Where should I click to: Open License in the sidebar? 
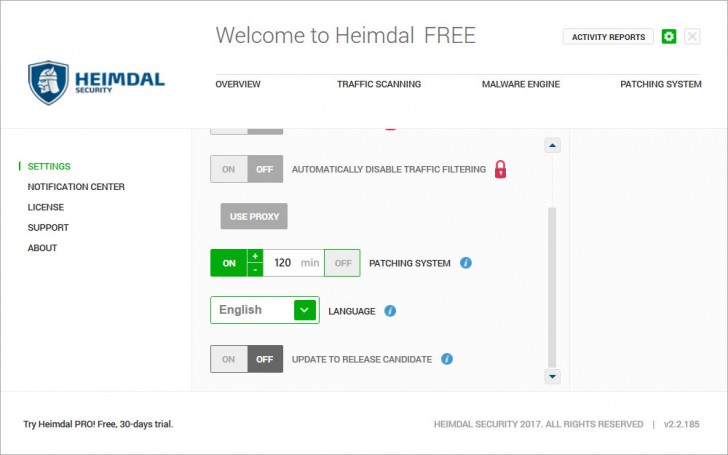[x=46, y=207]
